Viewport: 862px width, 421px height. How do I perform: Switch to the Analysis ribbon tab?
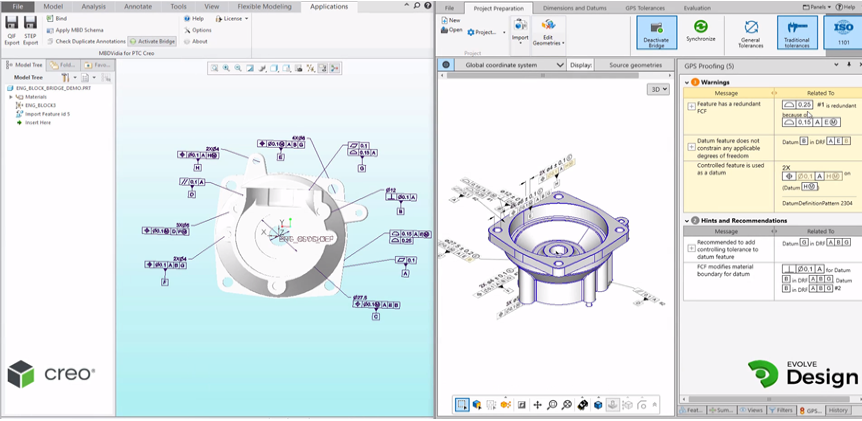pyautogui.click(x=93, y=7)
